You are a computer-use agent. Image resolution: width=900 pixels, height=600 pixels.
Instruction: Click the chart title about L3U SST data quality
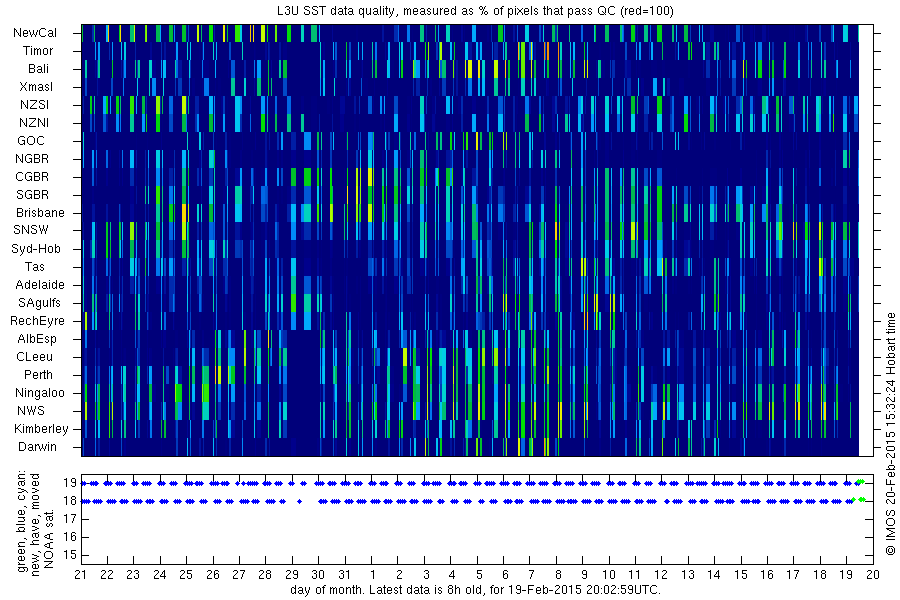(475, 11)
